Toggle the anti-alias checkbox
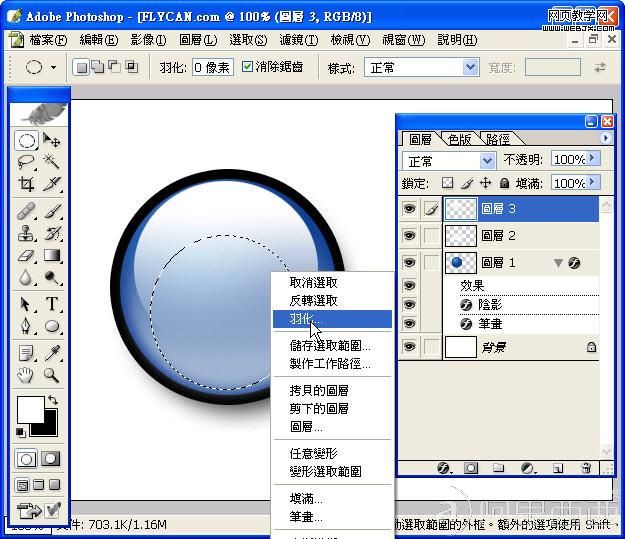The image size is (625, 539). [248, 67]
